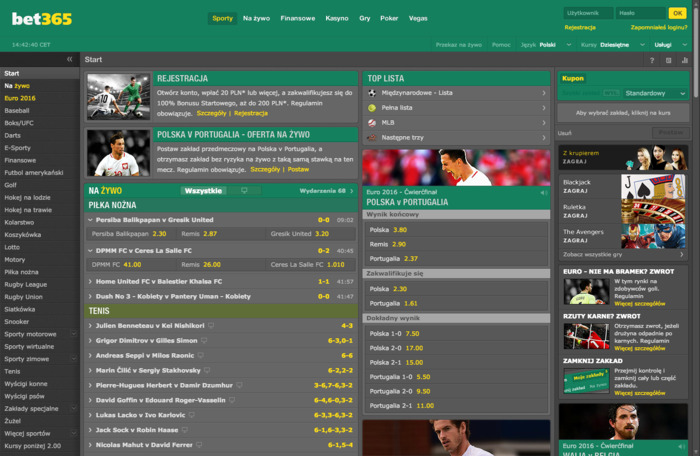This screenshot has width=700, height=456.
Task: Click live stream icon for Mahut v Ferrer
Action: tap(199, 445)
